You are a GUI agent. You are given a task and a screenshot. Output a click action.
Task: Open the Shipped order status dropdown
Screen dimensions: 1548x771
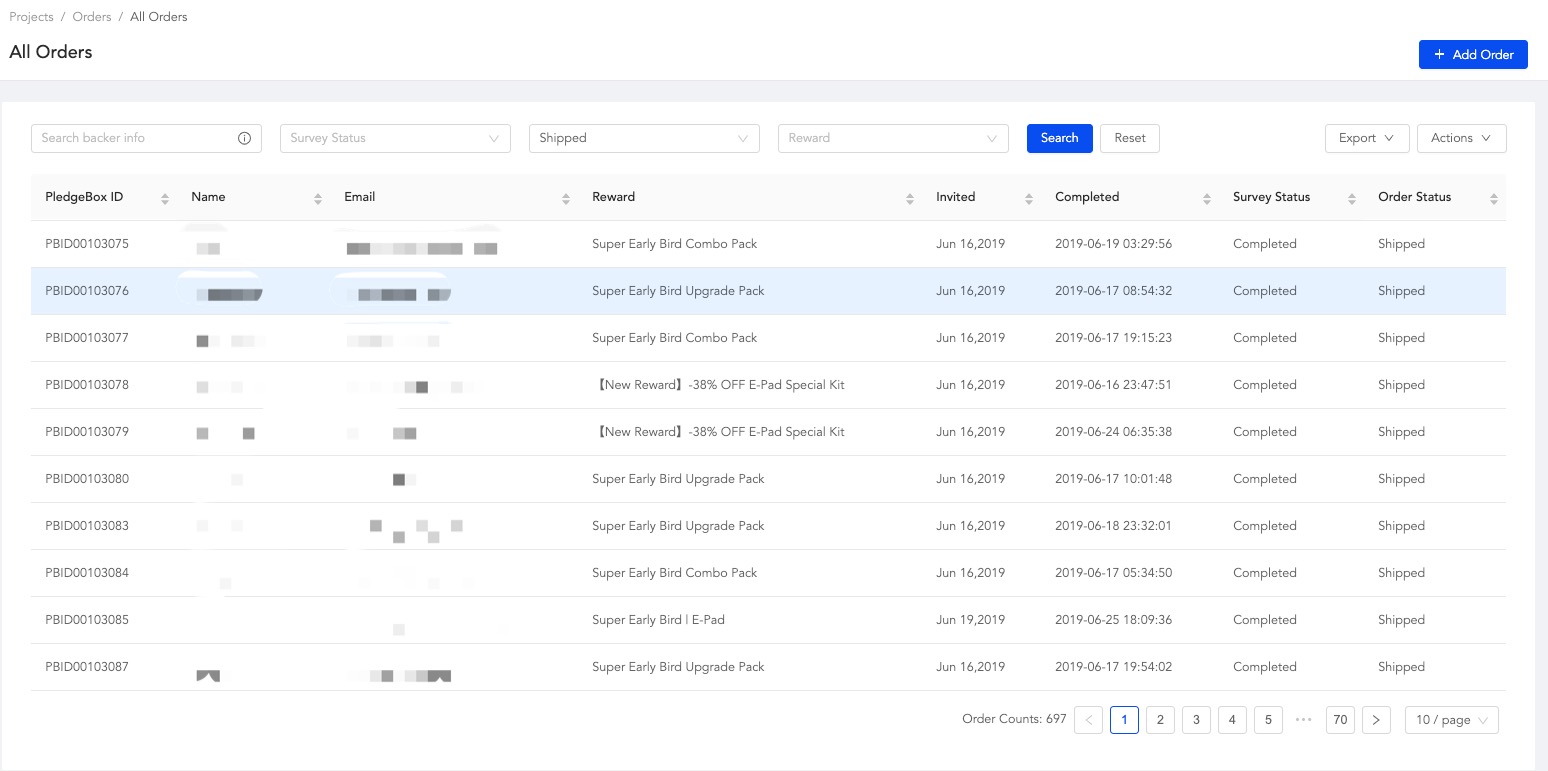point(643,139)
